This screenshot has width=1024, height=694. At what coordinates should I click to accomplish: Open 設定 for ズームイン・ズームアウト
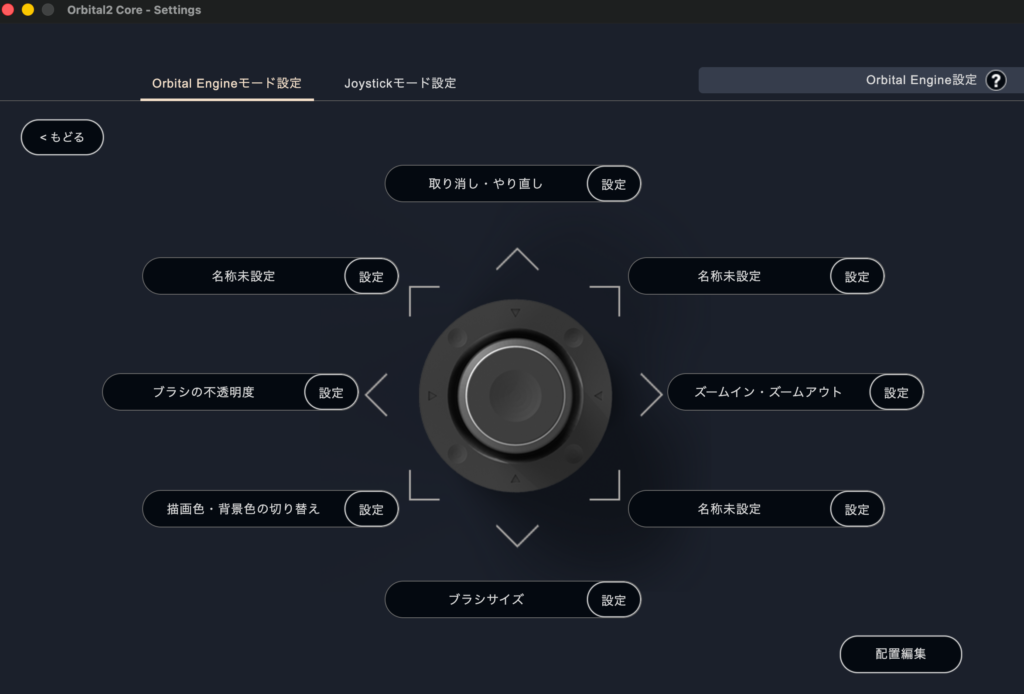(x=896, y=392)
